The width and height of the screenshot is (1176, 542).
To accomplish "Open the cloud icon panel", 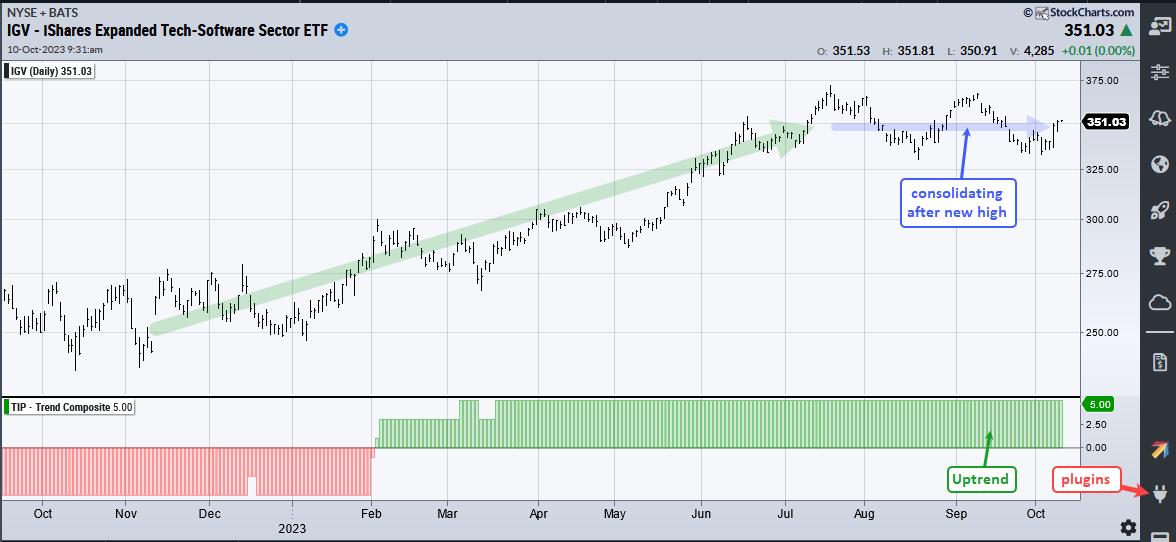I will (x=1160, y=302).
